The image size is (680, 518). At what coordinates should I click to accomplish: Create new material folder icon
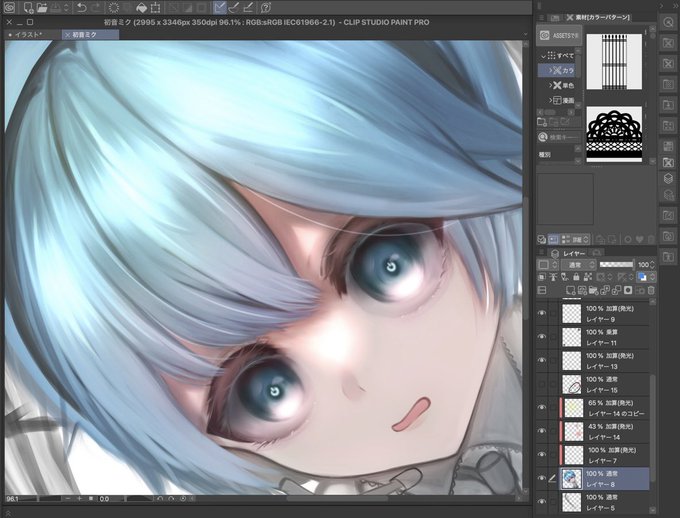(x=542, y=122)
